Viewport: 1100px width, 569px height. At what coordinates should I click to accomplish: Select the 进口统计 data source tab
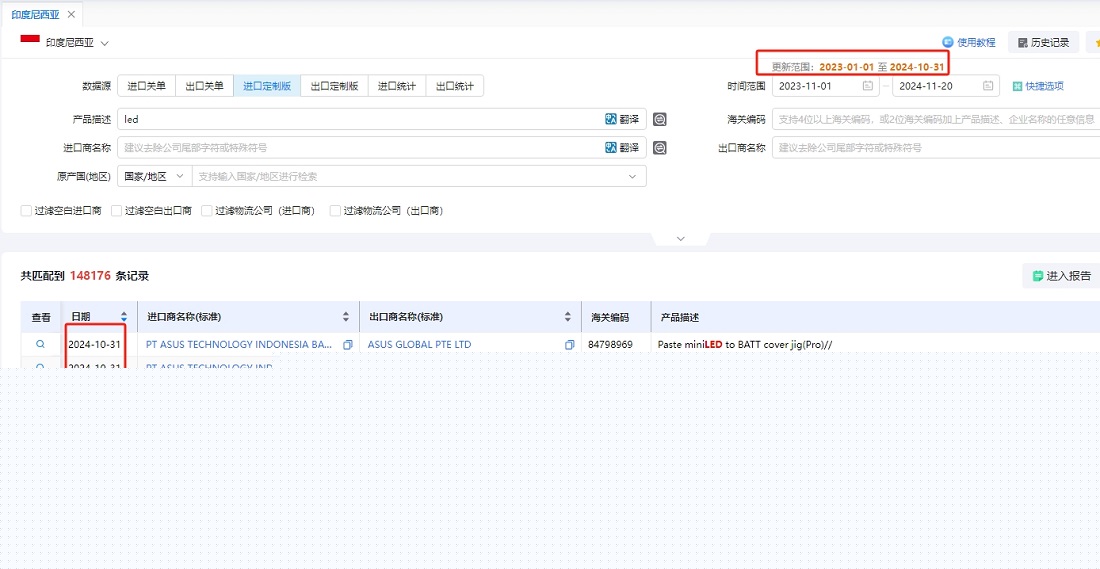(x=397, y=86)
